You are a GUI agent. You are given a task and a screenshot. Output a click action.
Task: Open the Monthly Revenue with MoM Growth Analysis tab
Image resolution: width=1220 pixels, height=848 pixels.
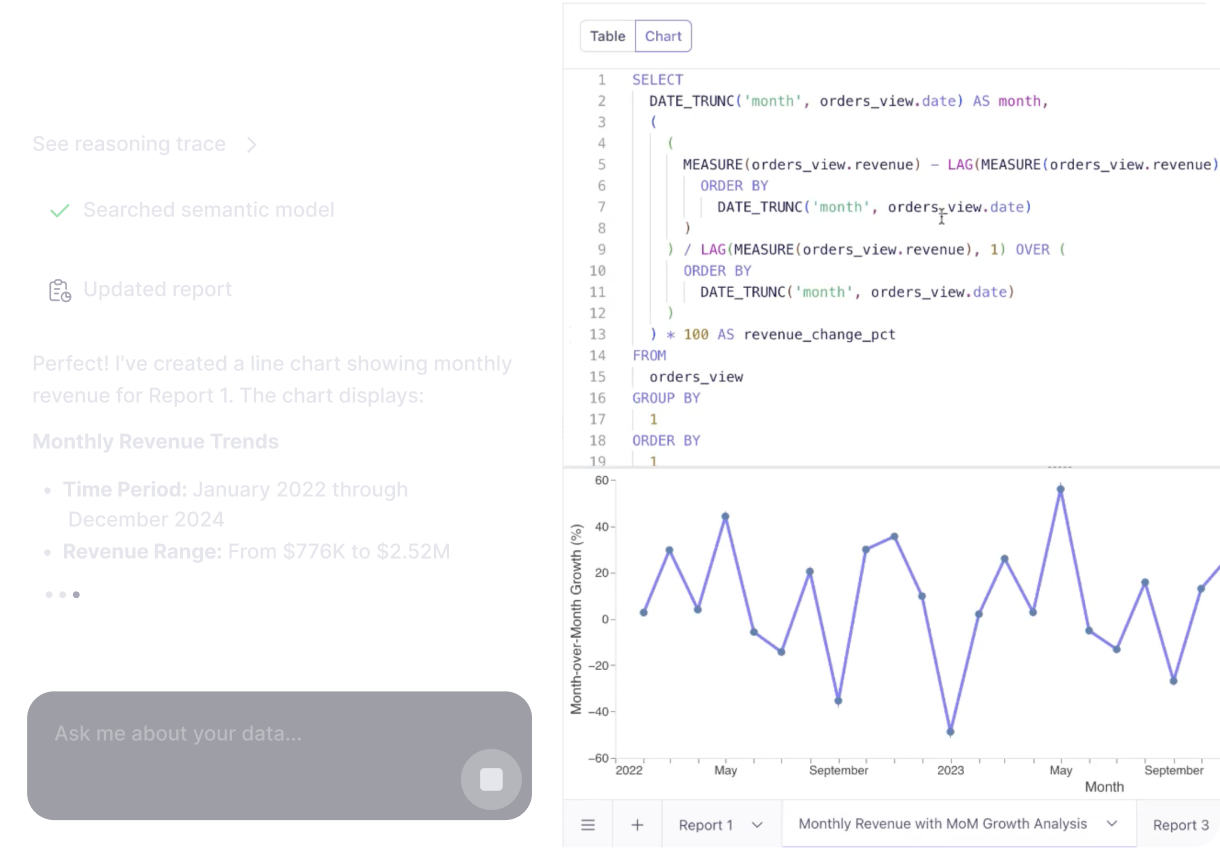tap(942, 824)
